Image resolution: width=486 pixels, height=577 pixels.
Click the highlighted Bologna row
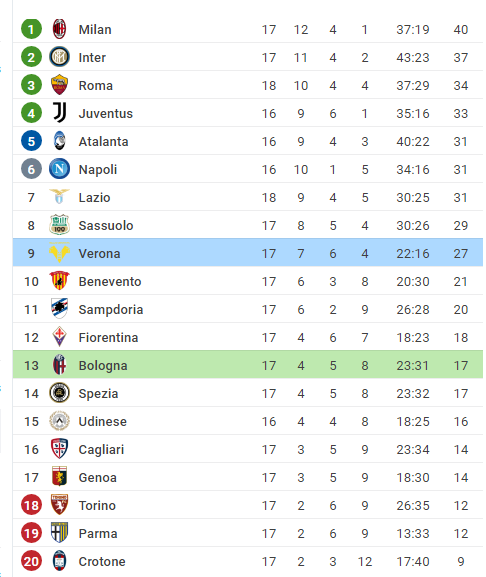(248, 365)
